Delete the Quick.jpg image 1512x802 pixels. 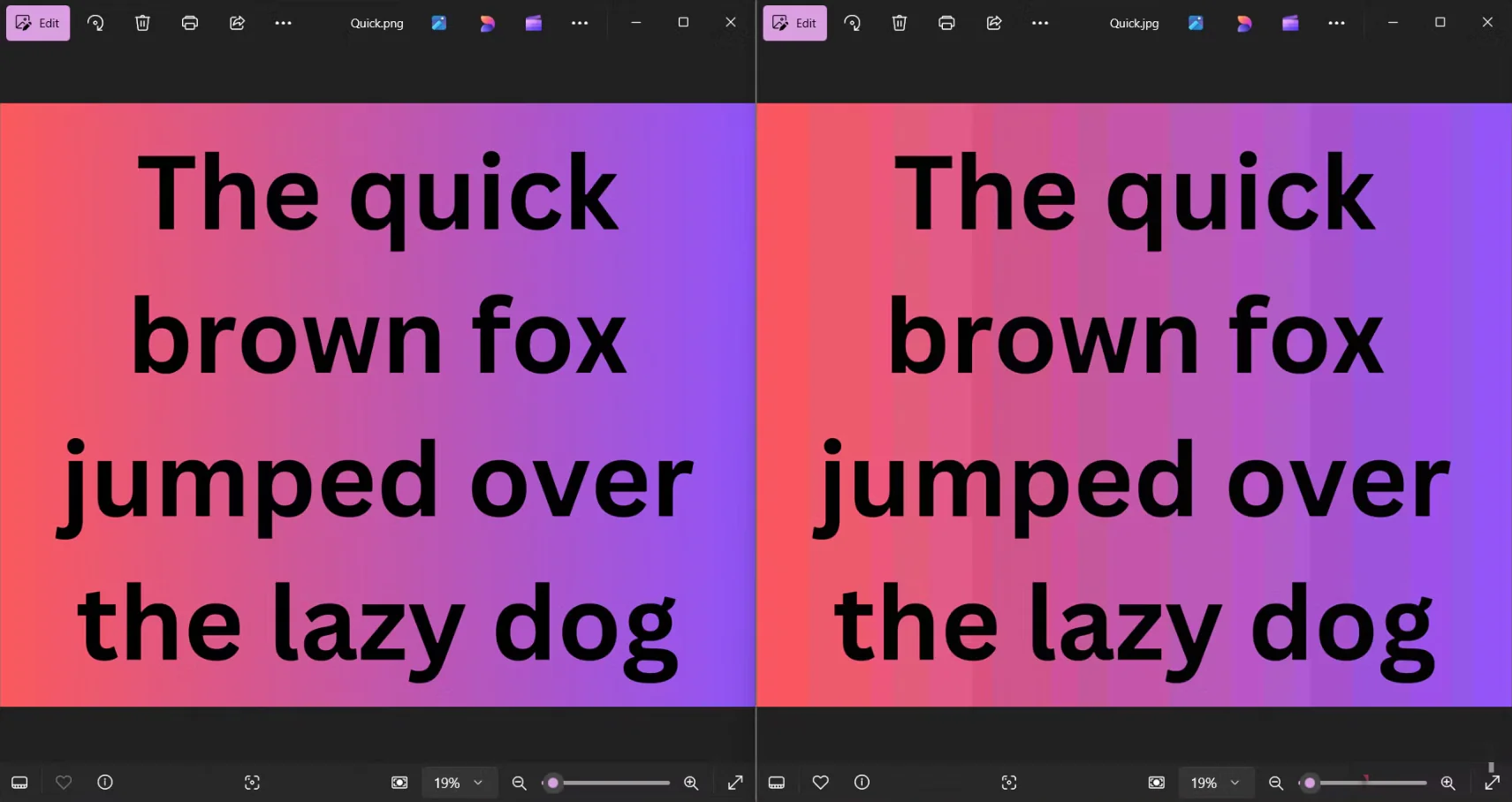pos(899,23)
